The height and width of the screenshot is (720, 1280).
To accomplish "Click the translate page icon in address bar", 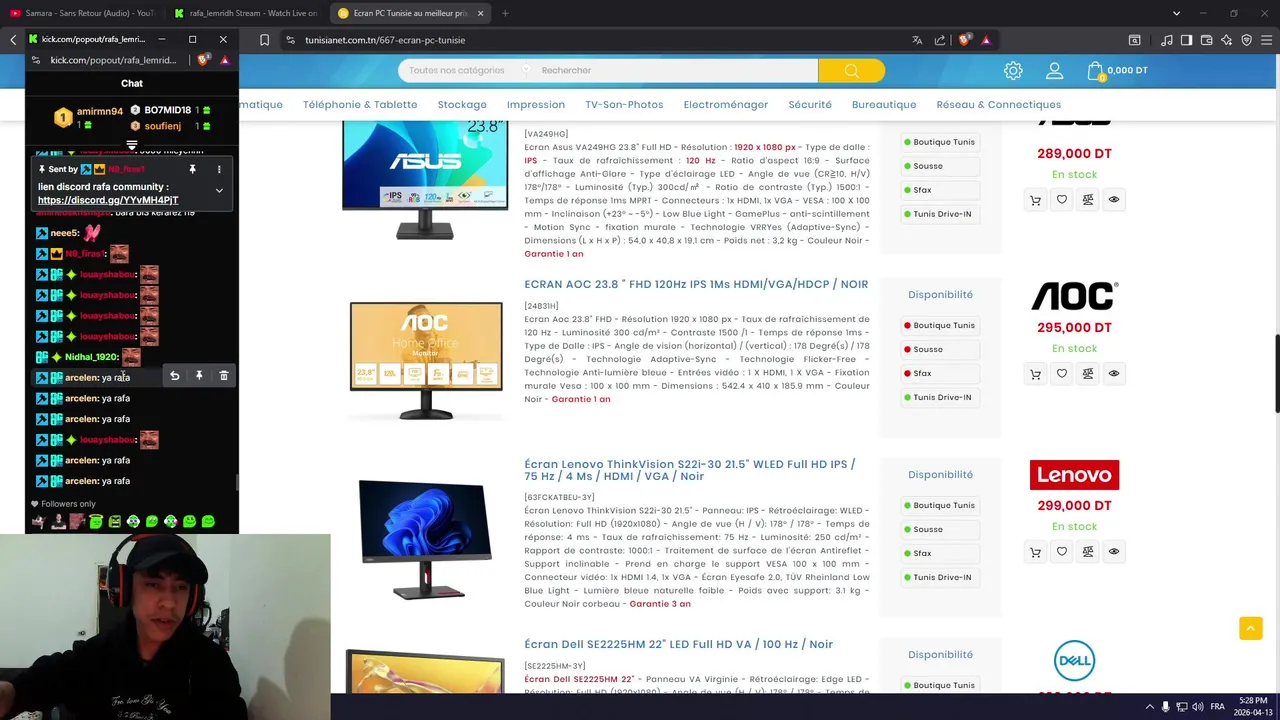I will (x=916, y=40).
